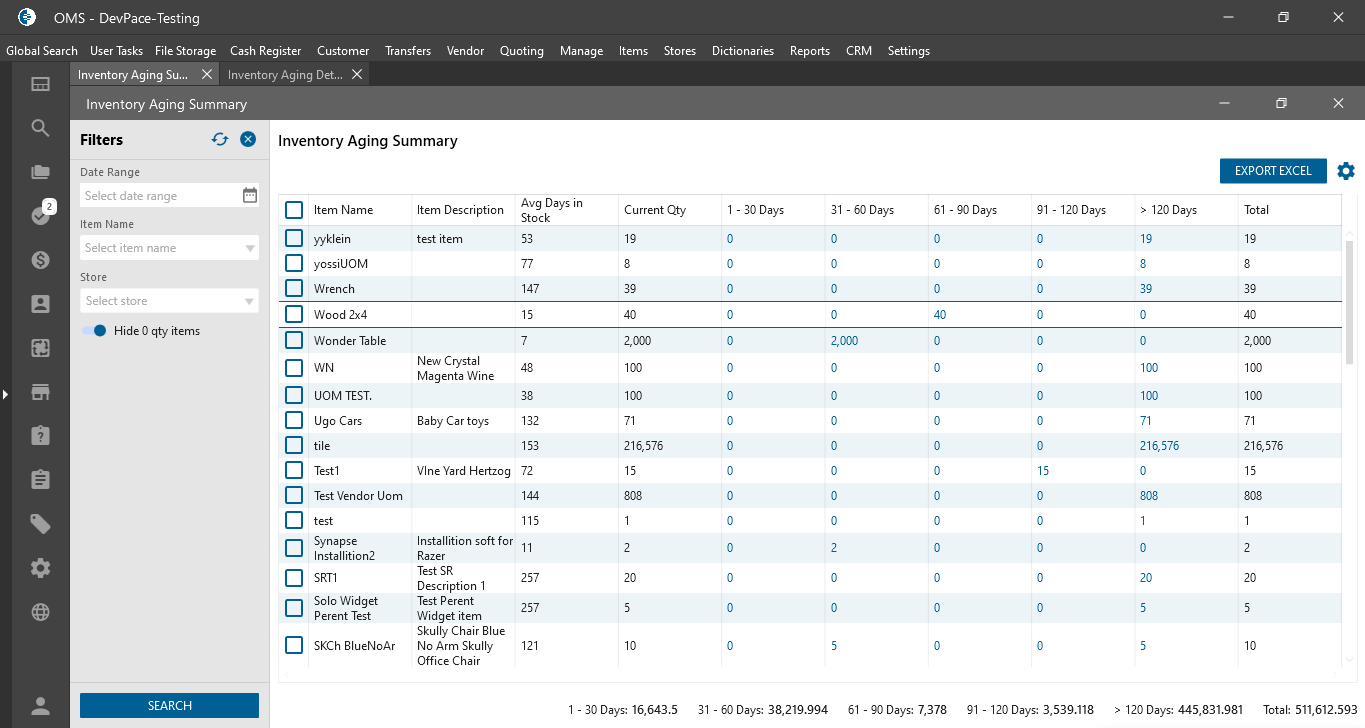Open the table settings gear icon
The height and width of the screenshot is (728, 1365).
coord(1346,171)
